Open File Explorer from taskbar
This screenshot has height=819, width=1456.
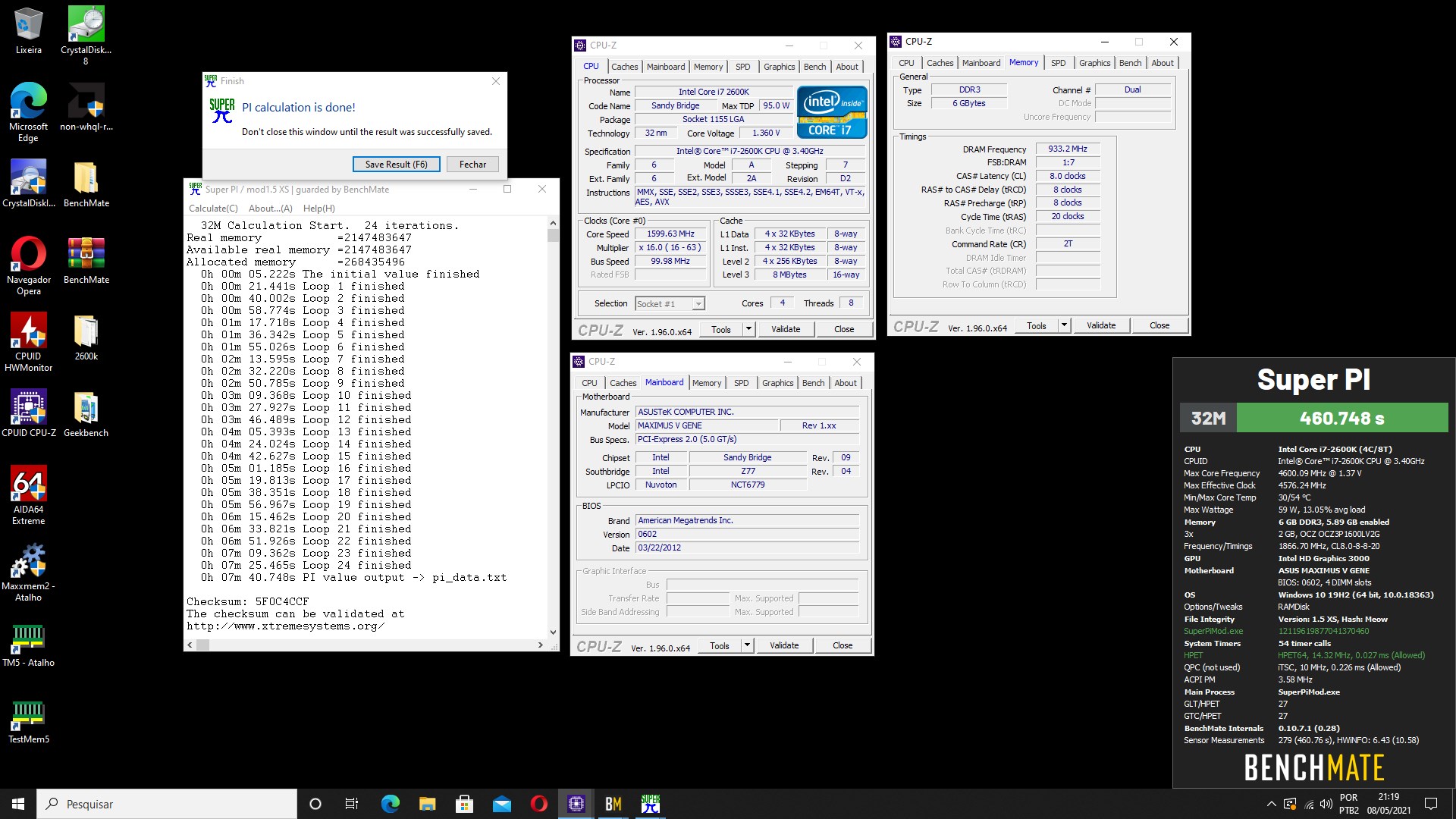427,804
